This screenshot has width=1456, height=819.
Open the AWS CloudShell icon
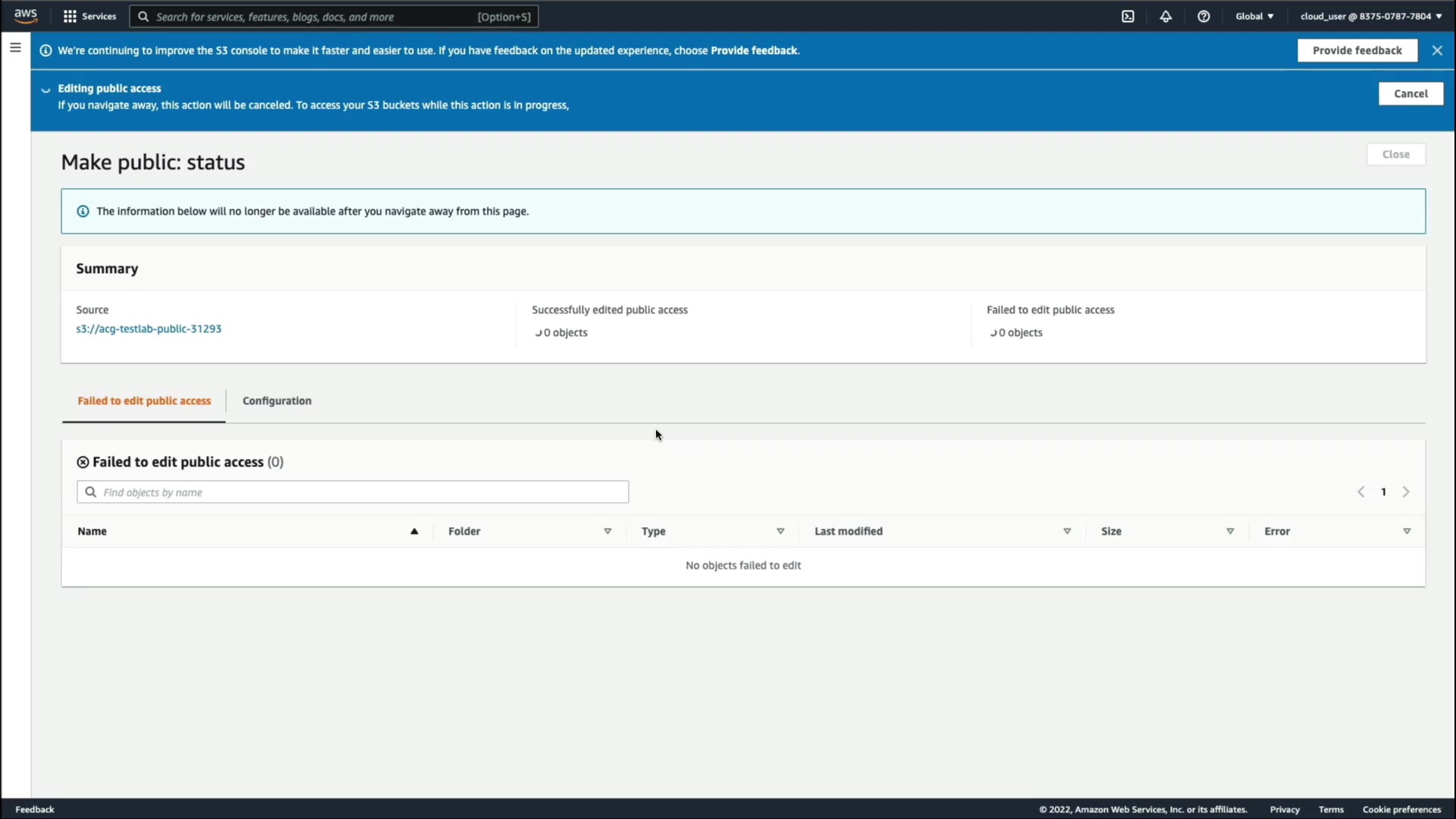[x=1128, y=17]
